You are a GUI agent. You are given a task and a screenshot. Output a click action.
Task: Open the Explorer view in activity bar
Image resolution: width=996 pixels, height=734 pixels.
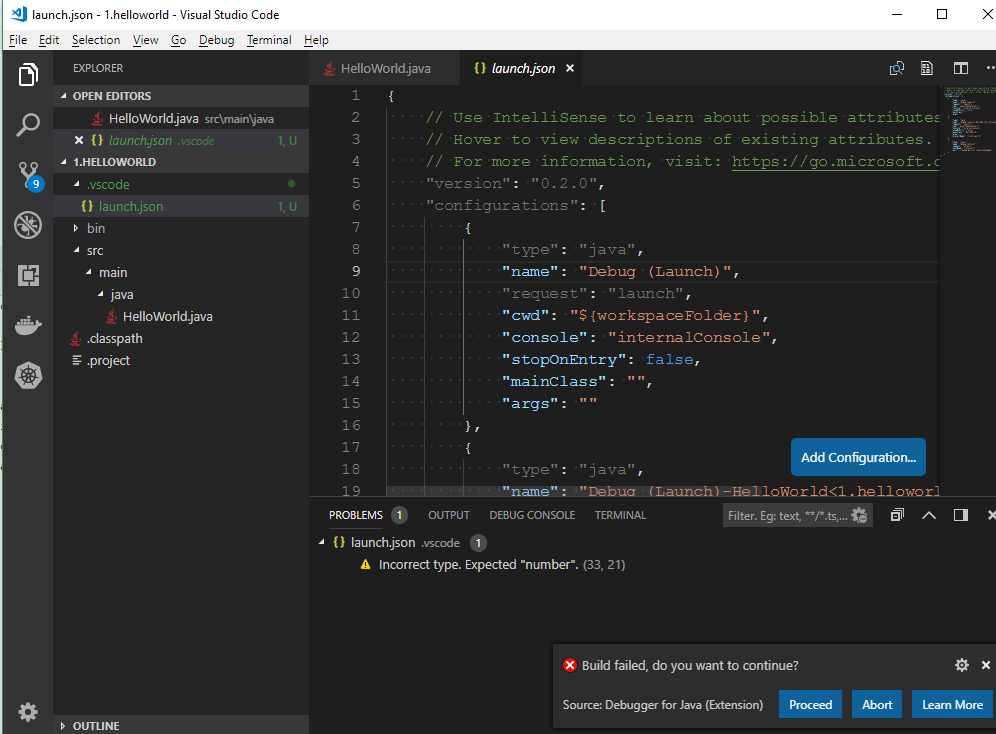click(28, 75)
